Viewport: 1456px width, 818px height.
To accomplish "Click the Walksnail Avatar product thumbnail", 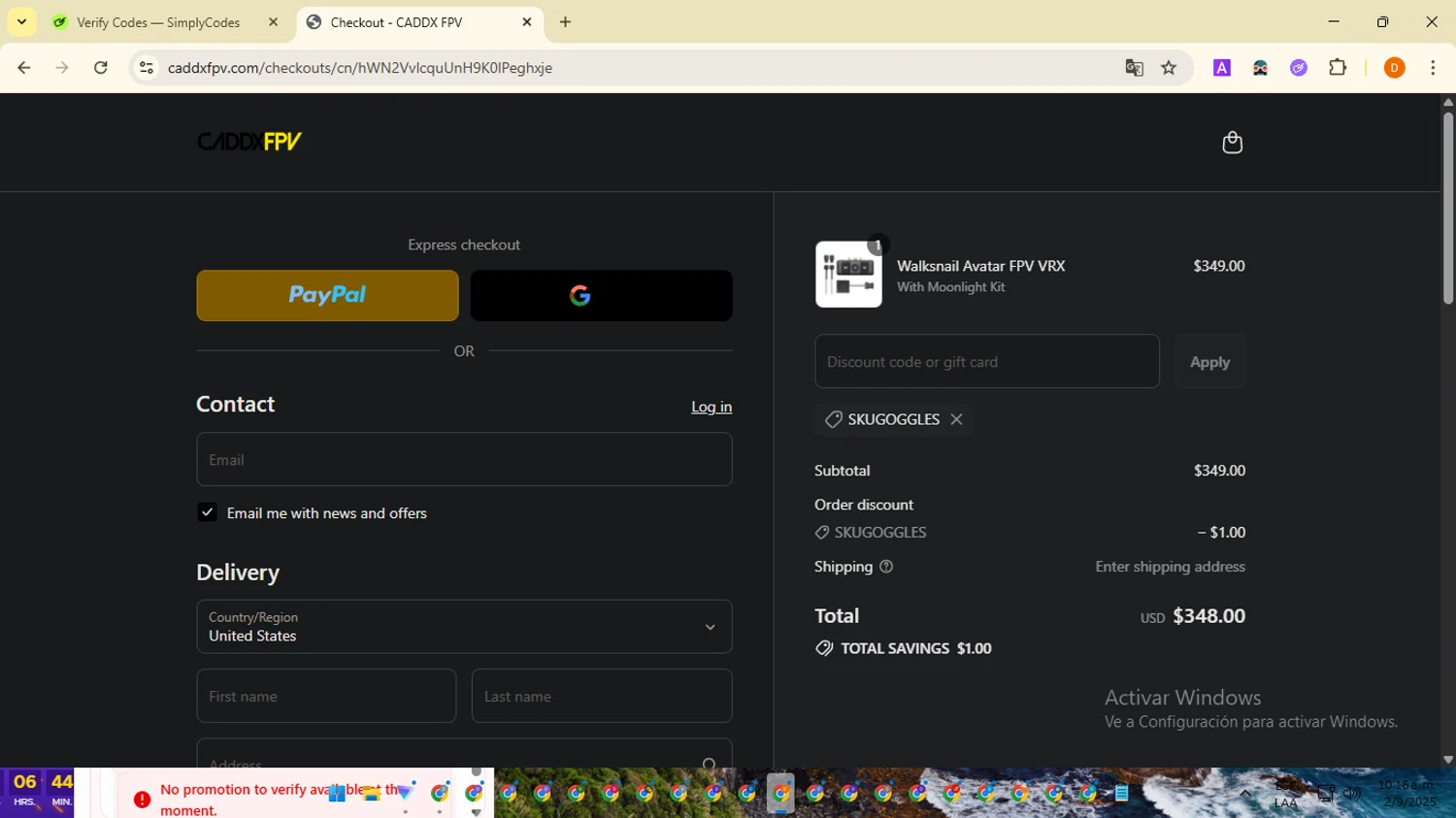I will [848, 275].
